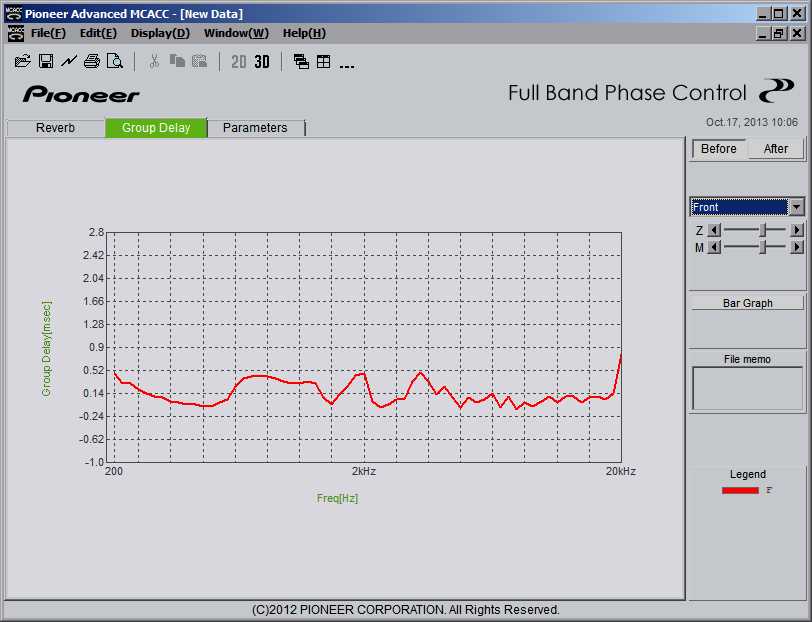Screen dimensions: 812x622
Task: Open print preview with magnifier page icon
Action: [x=114, y=61]
